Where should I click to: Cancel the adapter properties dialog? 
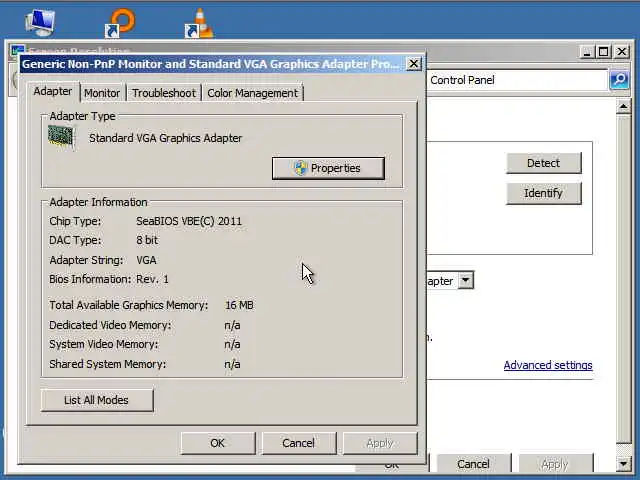click(299, 443)
